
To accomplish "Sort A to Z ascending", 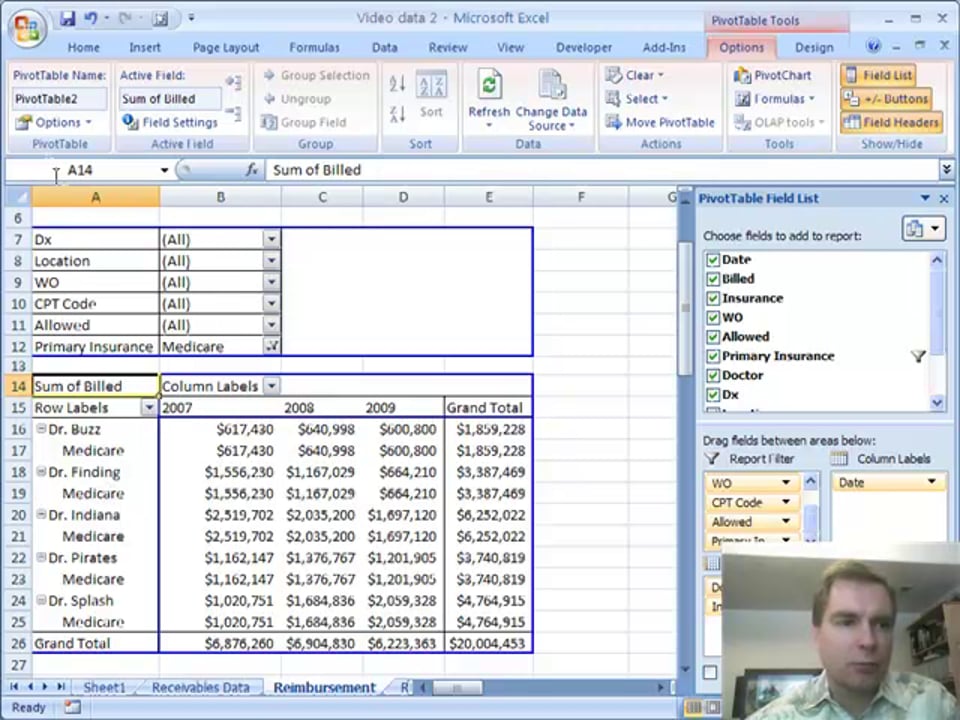I will (x=397, y=83).
